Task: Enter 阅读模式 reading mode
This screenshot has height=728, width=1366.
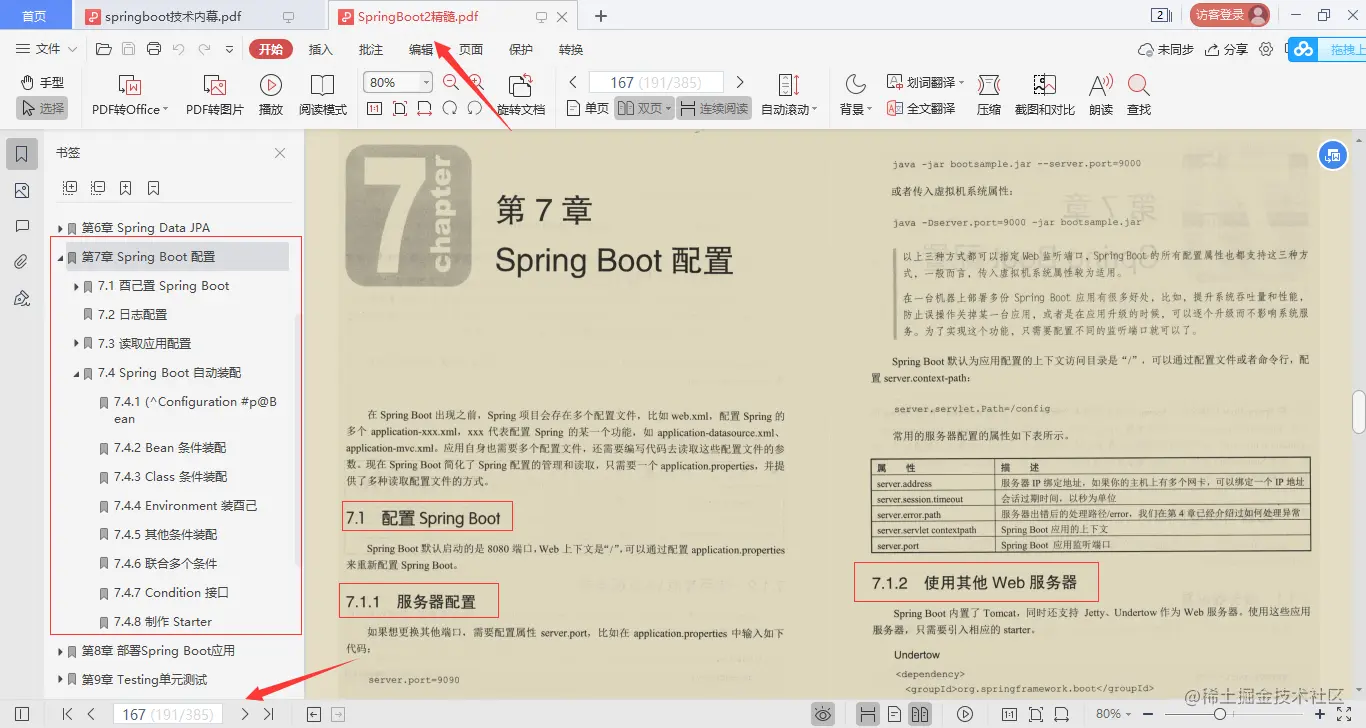Action: 322,95
